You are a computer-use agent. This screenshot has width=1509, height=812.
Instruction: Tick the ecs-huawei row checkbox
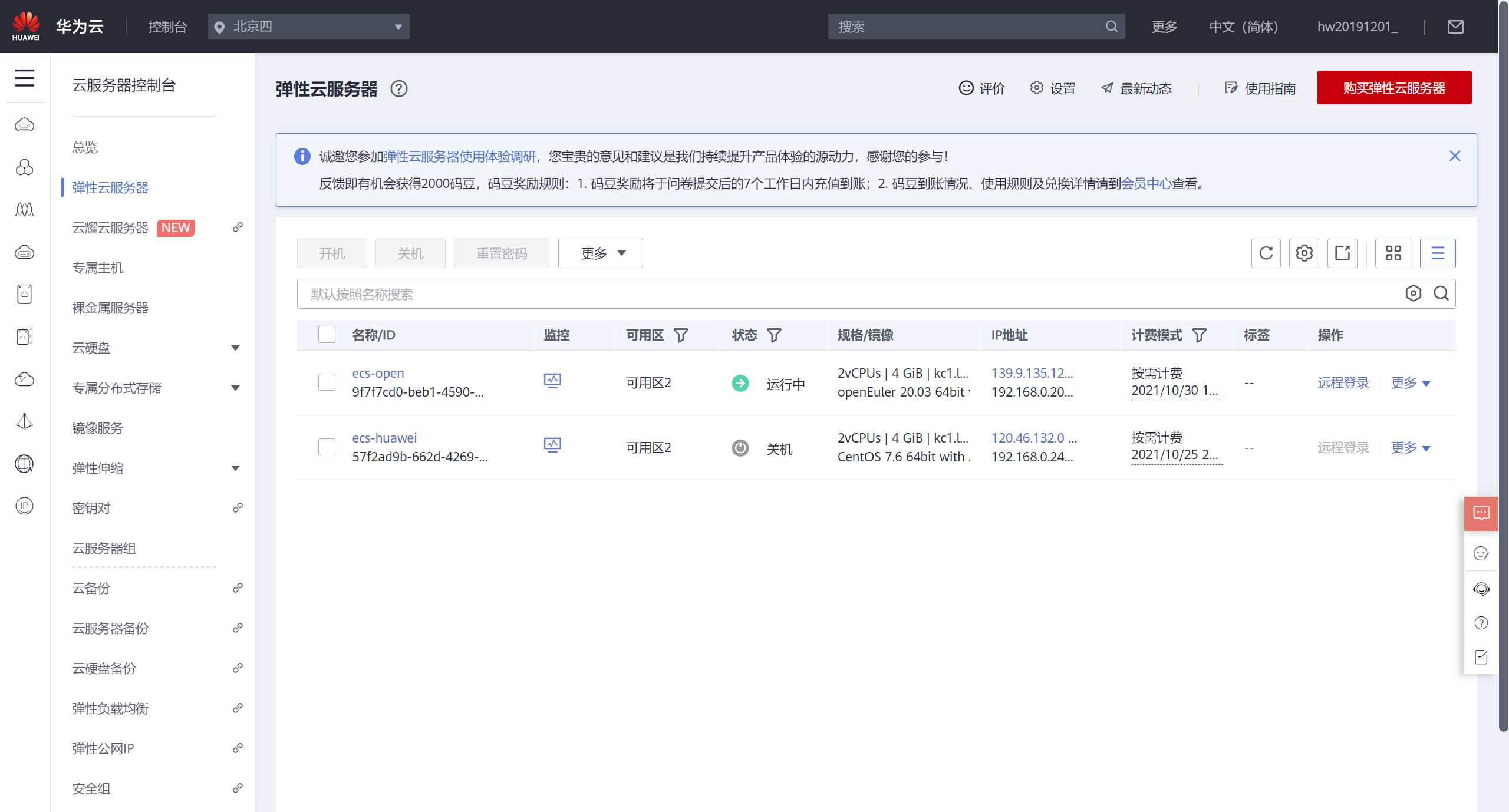pos(327,447)
